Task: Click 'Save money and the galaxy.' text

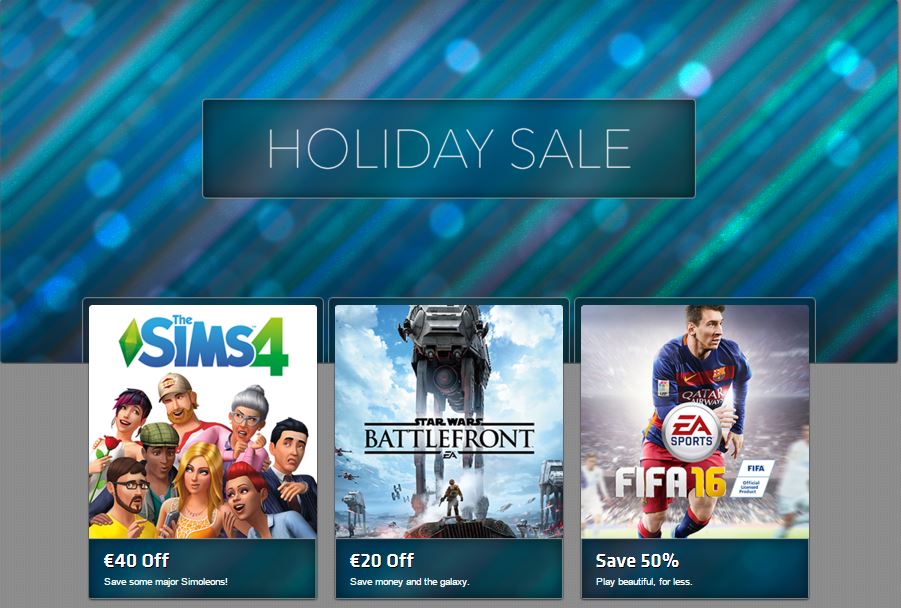Action: 409,582
